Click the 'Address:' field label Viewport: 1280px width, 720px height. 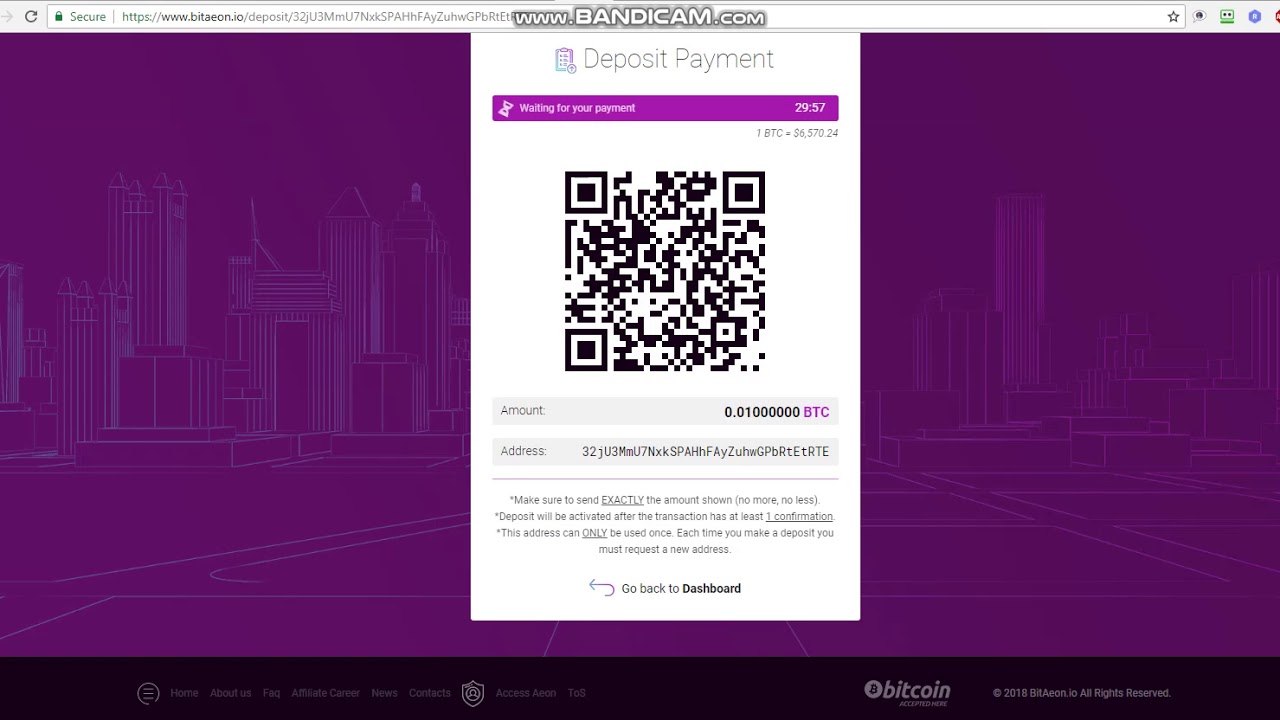tap(523, 451)
